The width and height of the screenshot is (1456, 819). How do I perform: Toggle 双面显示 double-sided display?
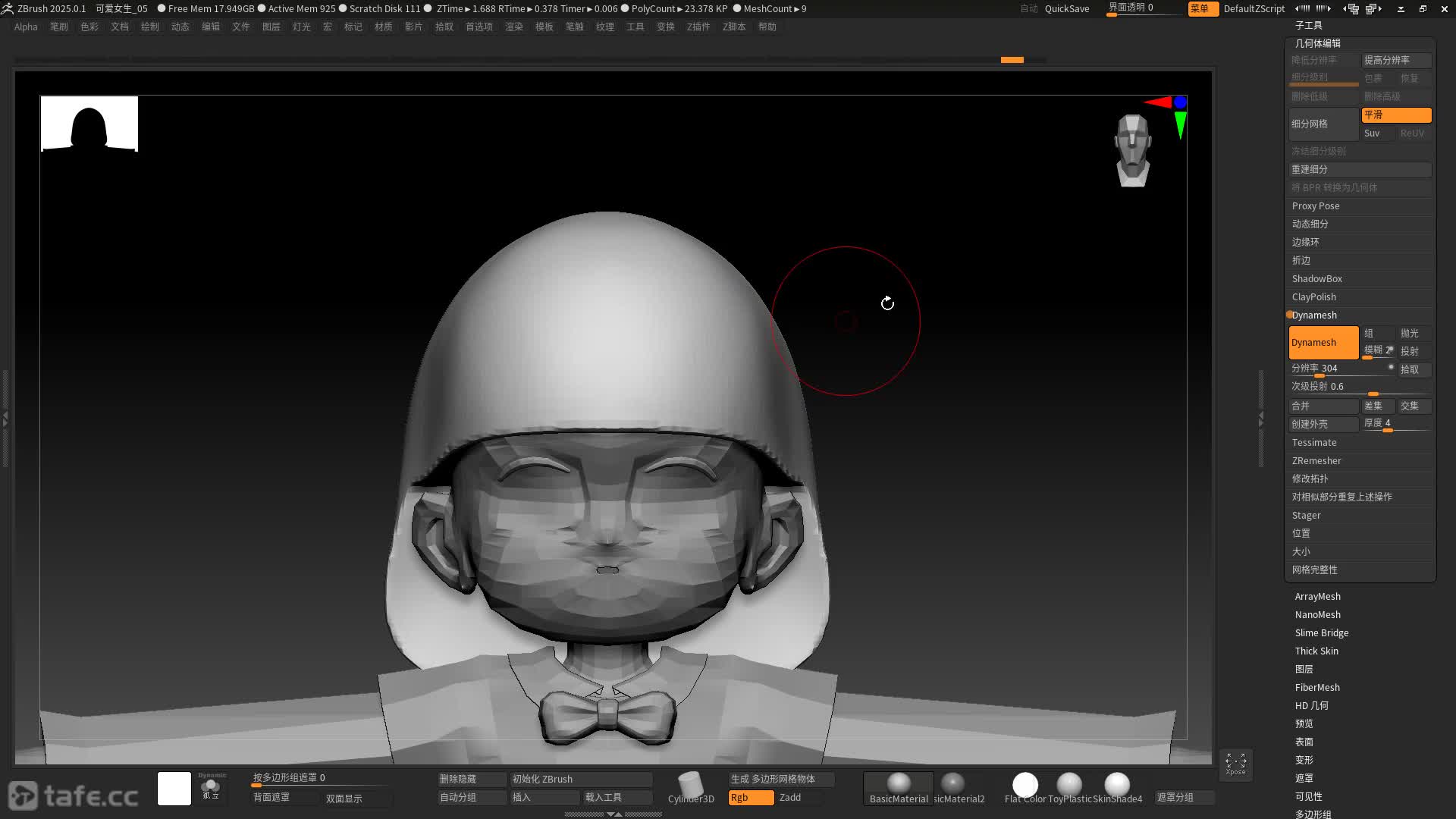358,799
